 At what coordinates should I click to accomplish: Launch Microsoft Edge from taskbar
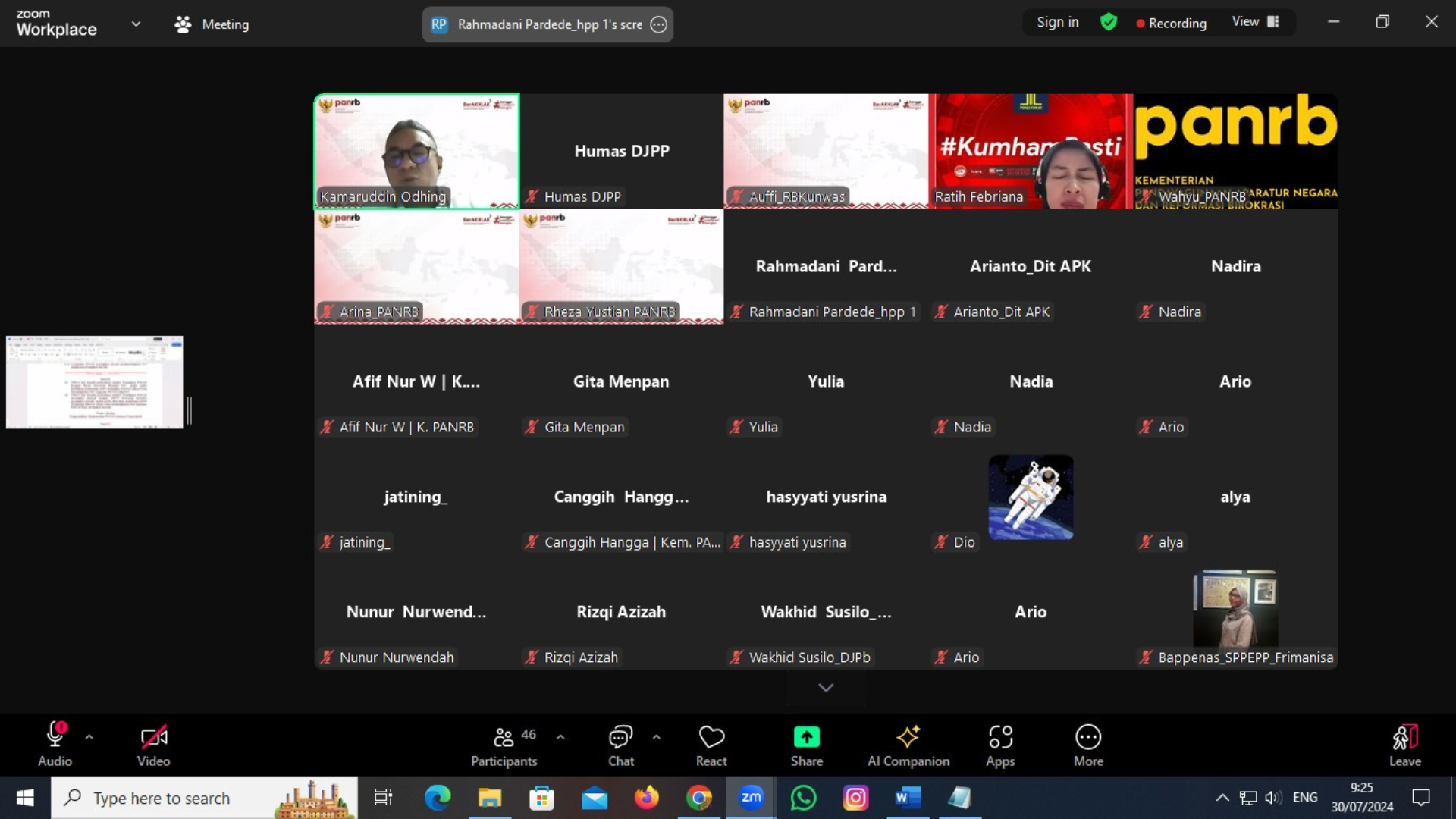tap(438, 798)
